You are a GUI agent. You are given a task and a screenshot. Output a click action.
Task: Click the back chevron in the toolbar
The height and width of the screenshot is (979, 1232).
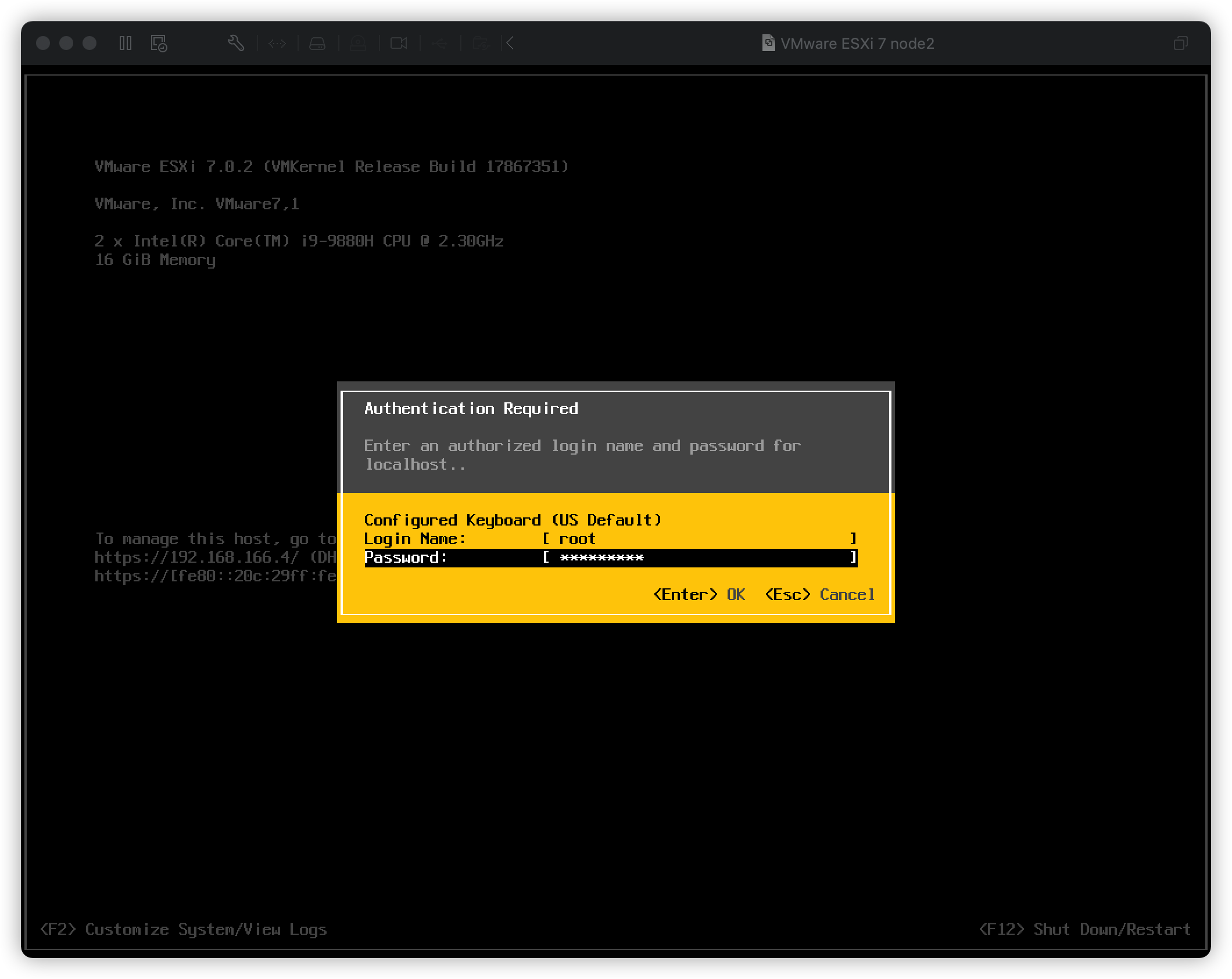point(510,43)
